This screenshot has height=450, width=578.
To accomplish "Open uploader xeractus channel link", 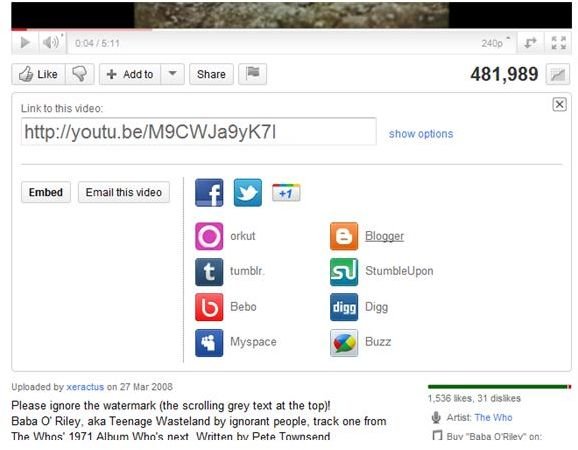I will pyautogui.click(x=85, y=387).
